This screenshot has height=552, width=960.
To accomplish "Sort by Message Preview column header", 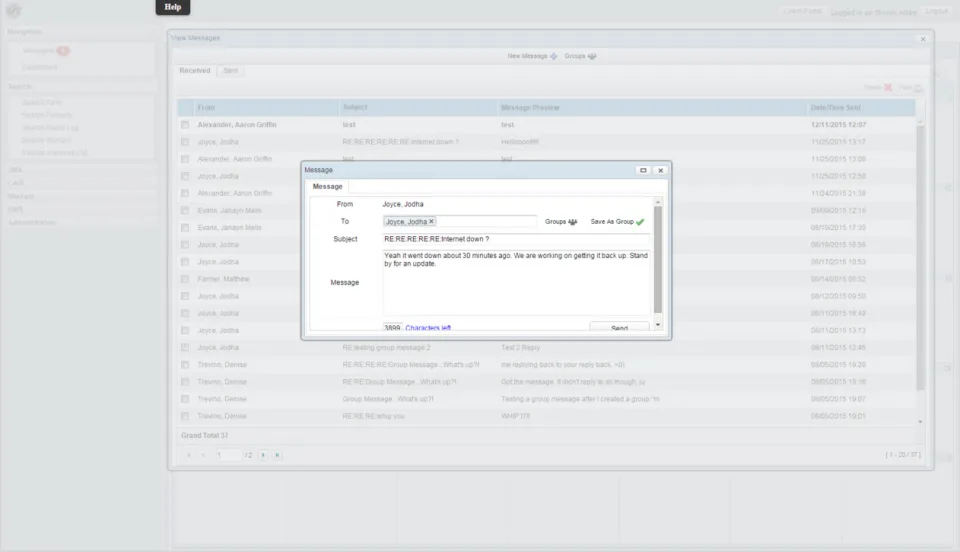I will [652, 108].
